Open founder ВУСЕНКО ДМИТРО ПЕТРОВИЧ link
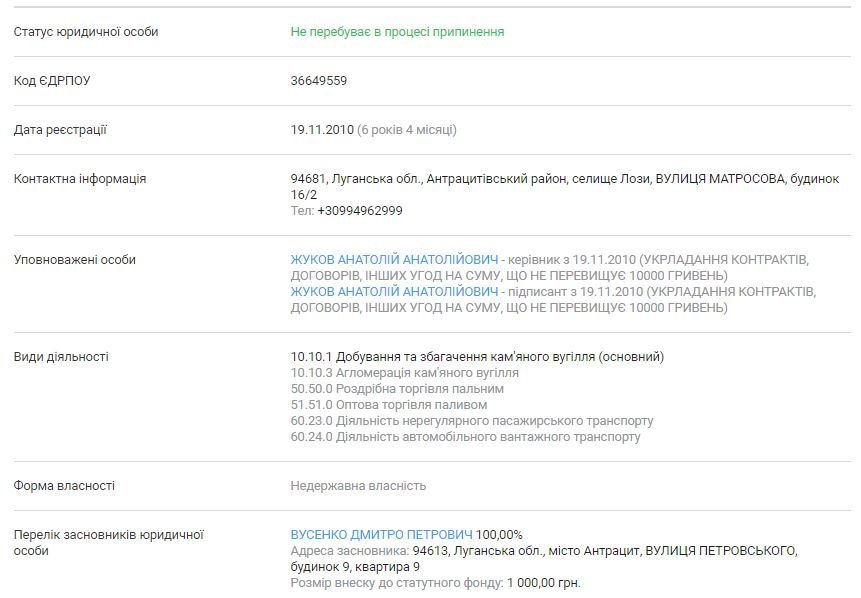This screenshot has height=598, width=861. click(x=381, y=535)
